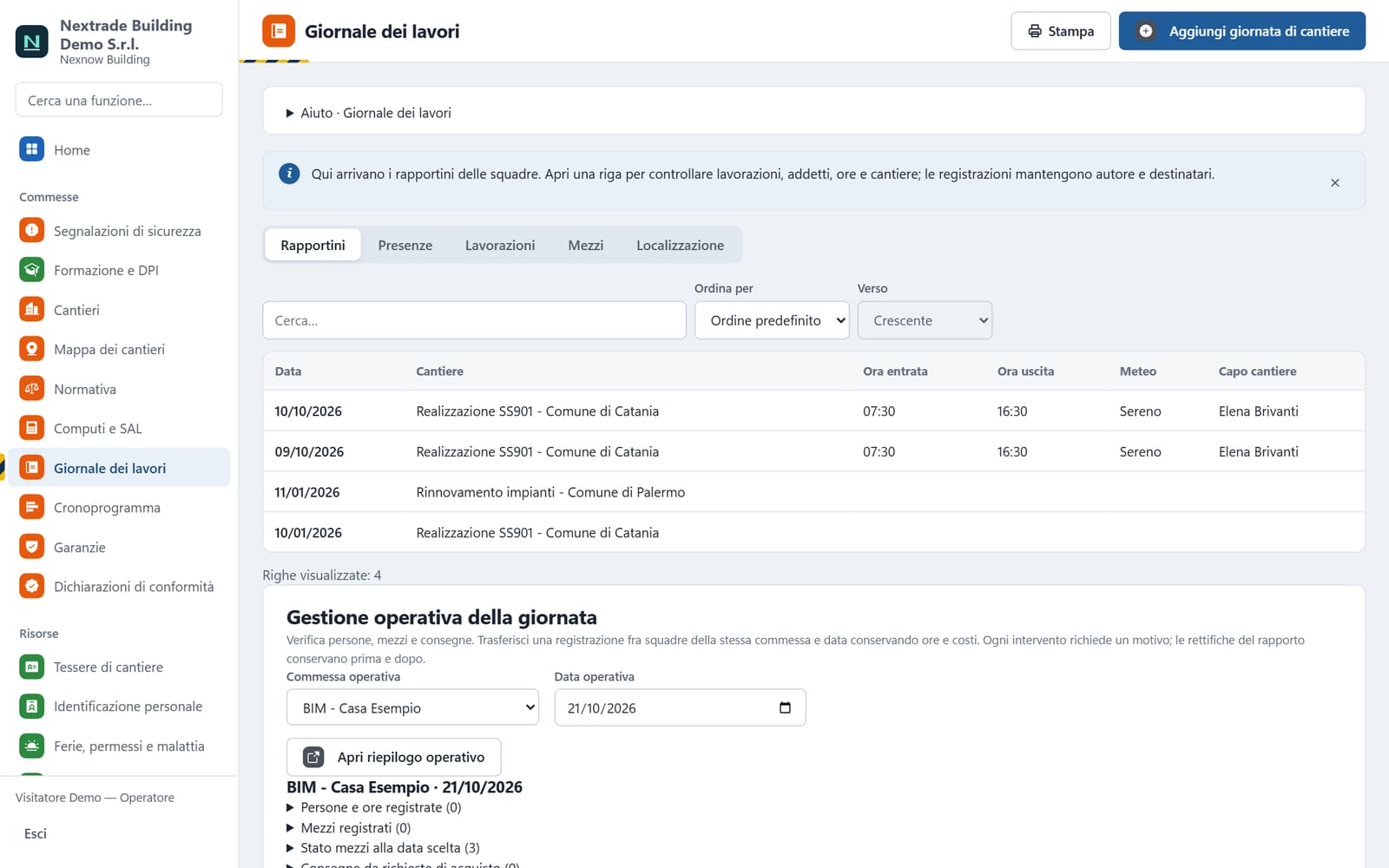The height and width of the screenshot is (868, 1389).
Task: Open the Tessere di cantiere icon
Action: click(x=31, y=667)
